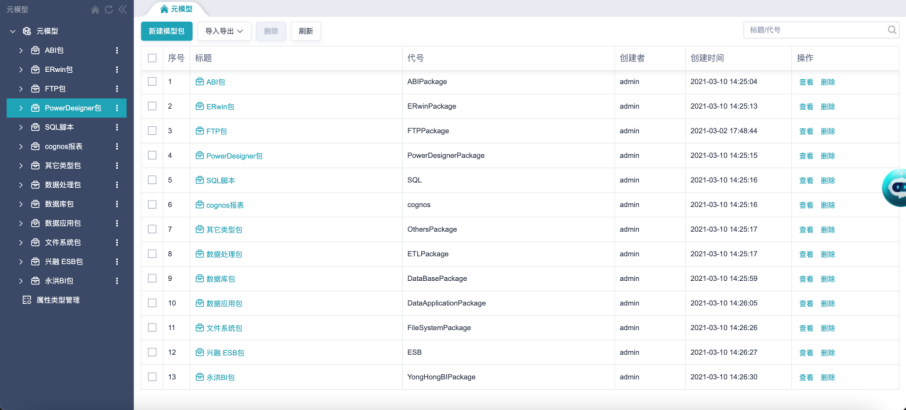Check the checkbox for row 3 FTP包
Viewport: 906px width, 410px height.
(152, 131)
